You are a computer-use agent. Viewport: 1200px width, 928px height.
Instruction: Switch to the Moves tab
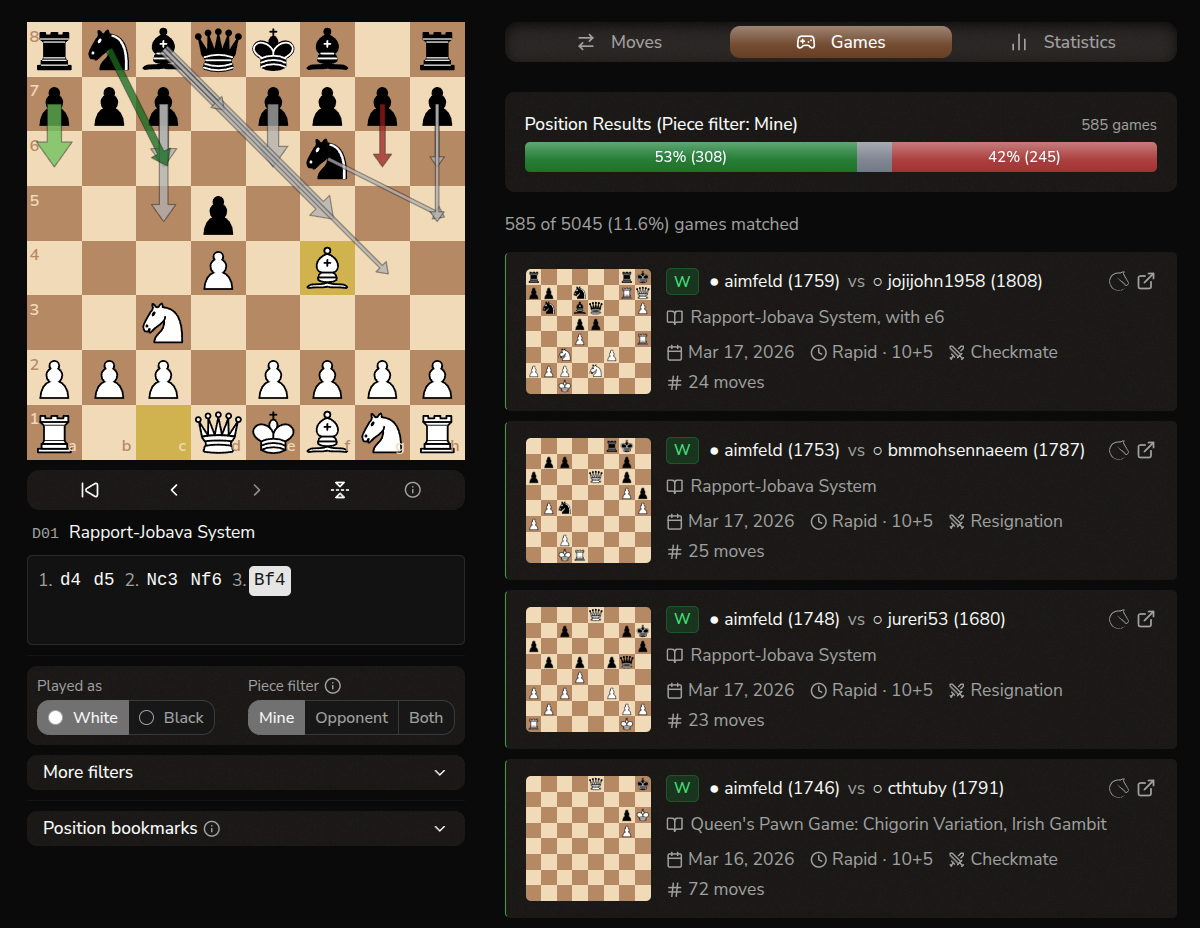(x=619, y=42)
